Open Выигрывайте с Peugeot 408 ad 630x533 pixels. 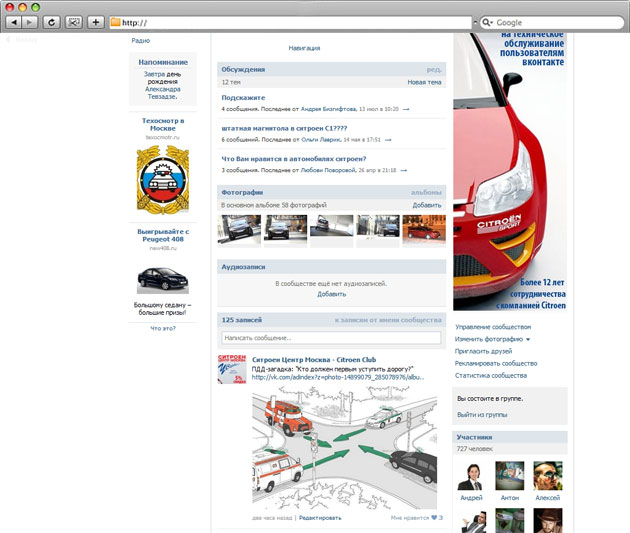point(163,235)
